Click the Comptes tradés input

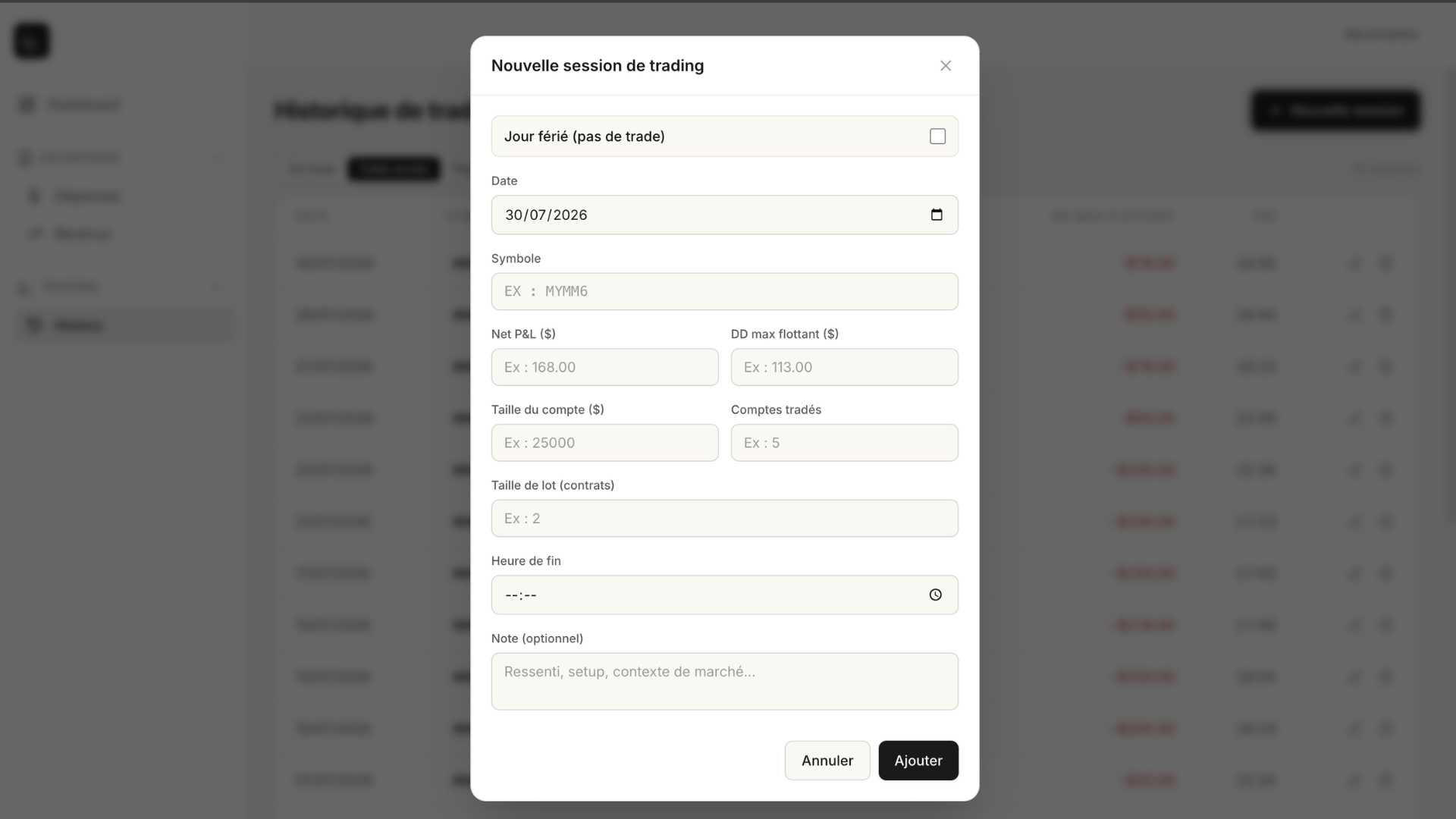(845, 443)
